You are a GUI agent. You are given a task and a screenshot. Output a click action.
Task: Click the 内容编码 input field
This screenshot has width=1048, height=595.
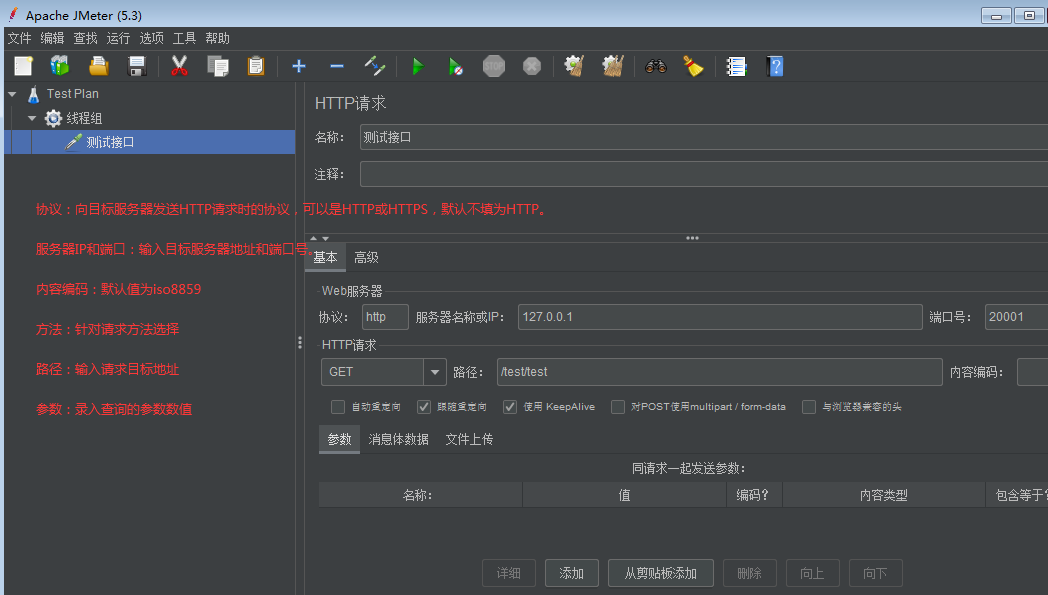coord(1032,372)
